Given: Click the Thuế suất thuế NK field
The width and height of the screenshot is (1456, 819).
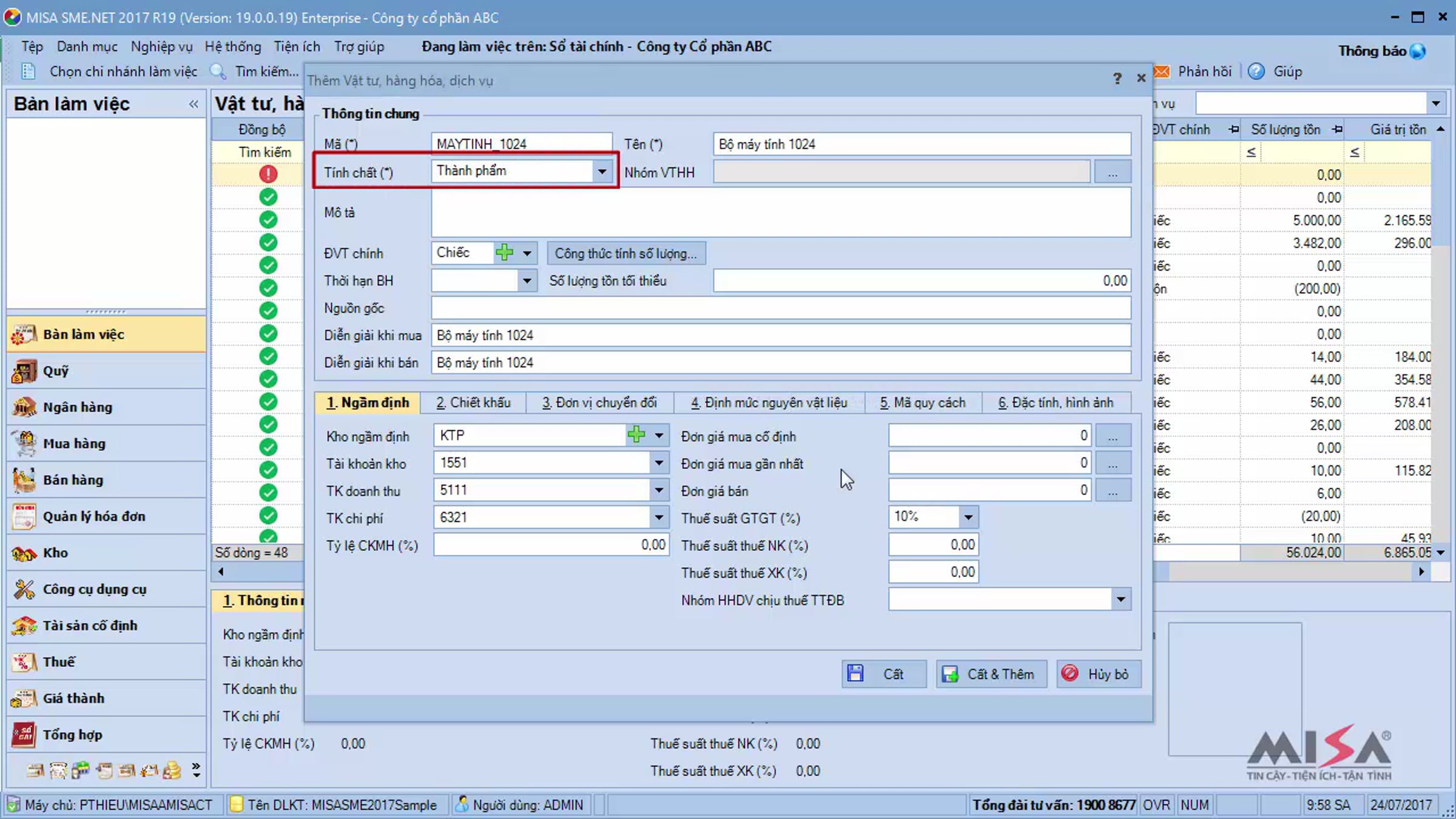Looking at the screenshot, I should pos(934,545).
